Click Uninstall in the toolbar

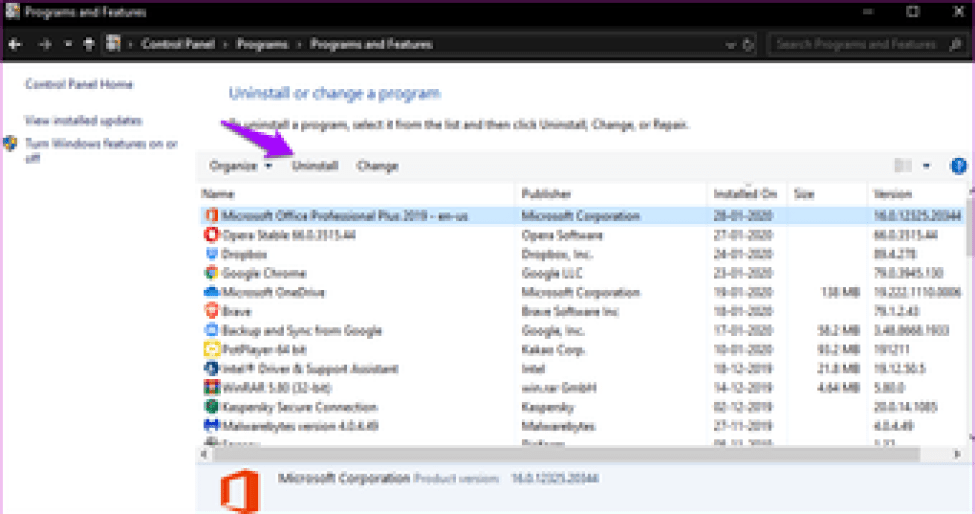tap(315, 166)
